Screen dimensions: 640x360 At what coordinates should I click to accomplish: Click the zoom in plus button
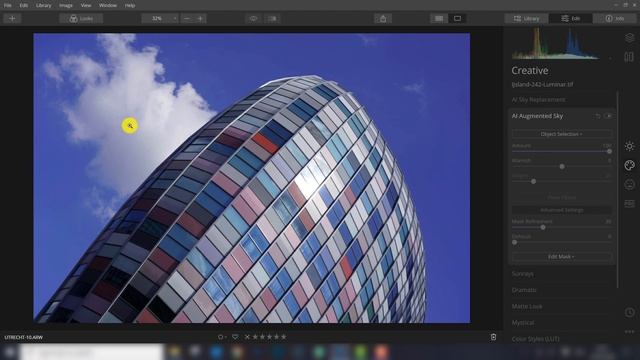(x=200, y=18)
